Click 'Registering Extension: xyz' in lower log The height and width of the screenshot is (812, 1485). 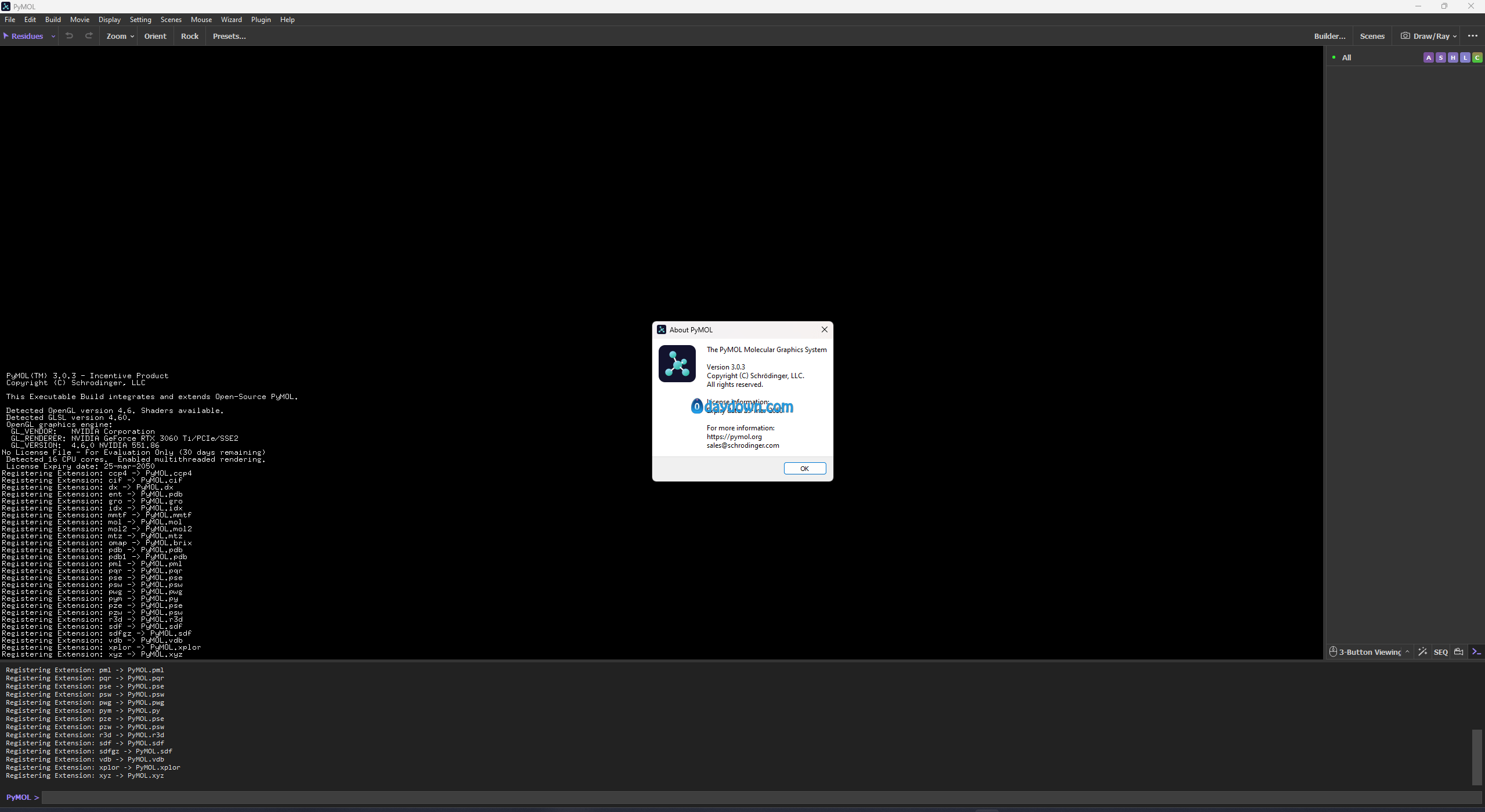click(85, 775)
